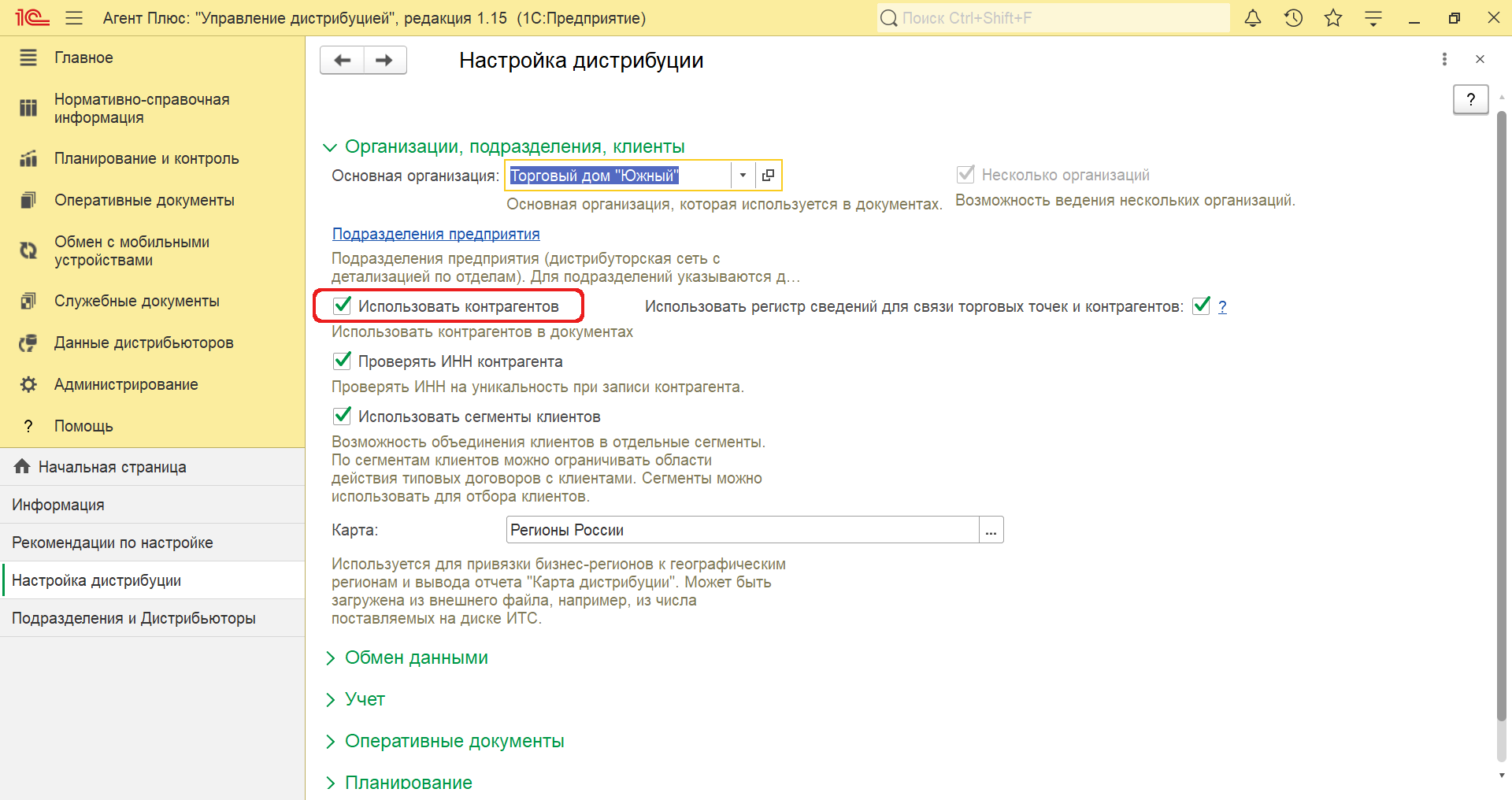
Task: Toggle the Проверять ИНН контрагента checkbox
Action: coord(342,361)
